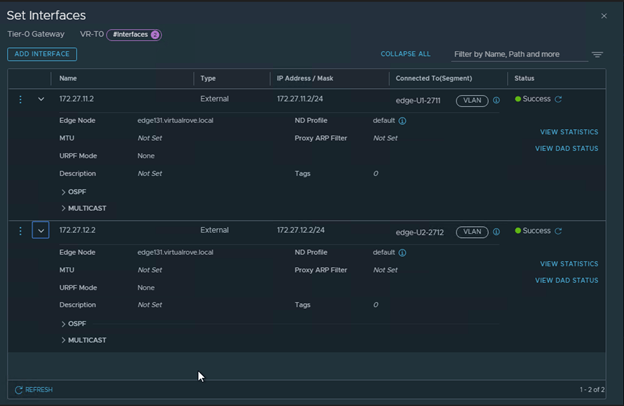Click the ADD INTERFACE button
The width and height of the screenshot is (624, 406).
tap(42, 54)
